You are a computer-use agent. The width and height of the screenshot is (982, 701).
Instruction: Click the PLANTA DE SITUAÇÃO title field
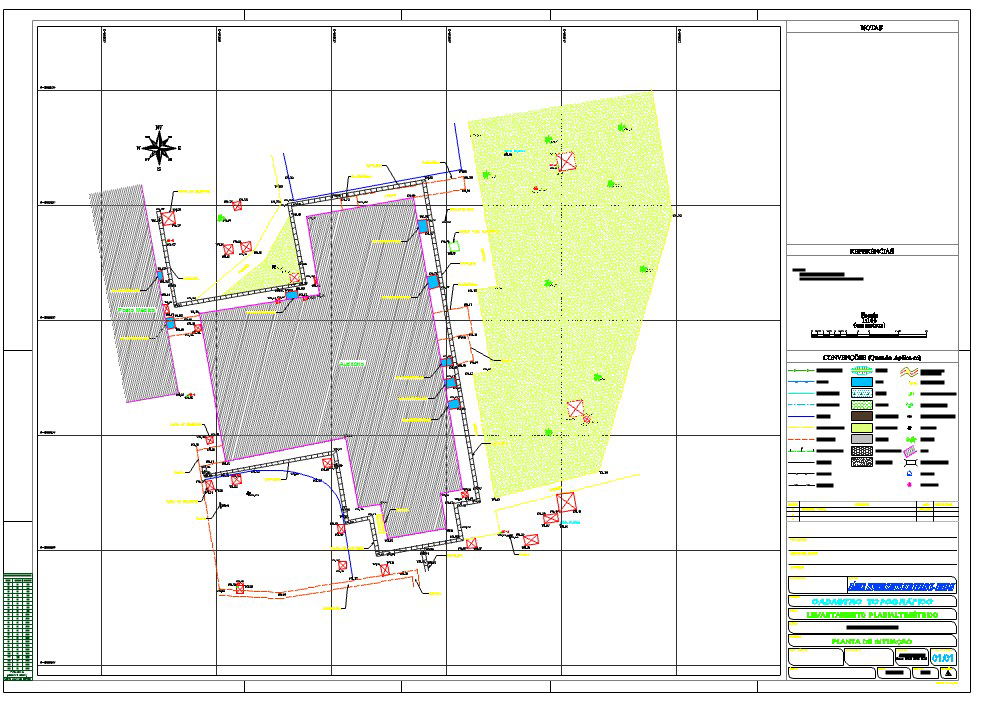click(871, 640)
